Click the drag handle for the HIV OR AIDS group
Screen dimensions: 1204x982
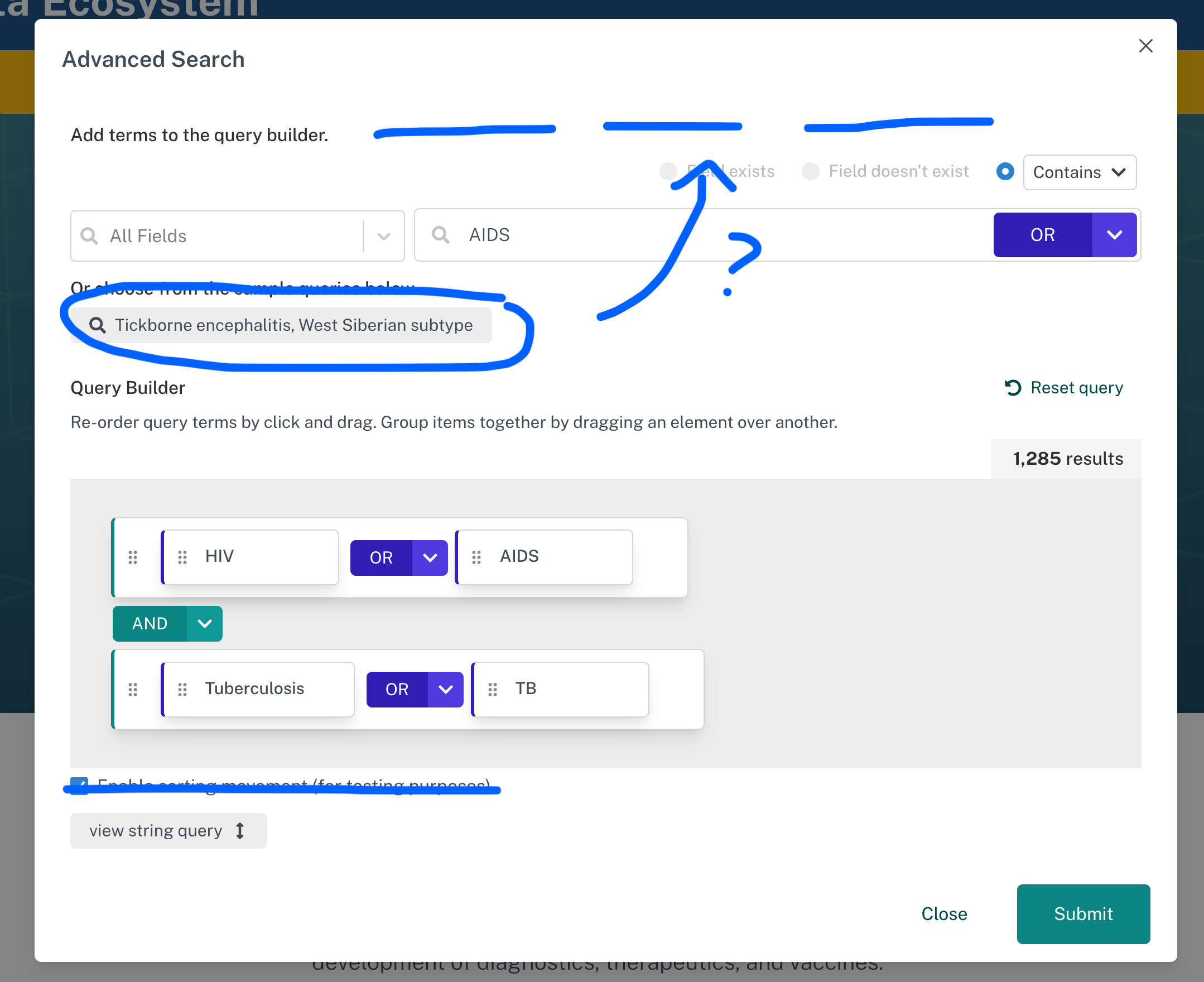click(x=133, y=558)
